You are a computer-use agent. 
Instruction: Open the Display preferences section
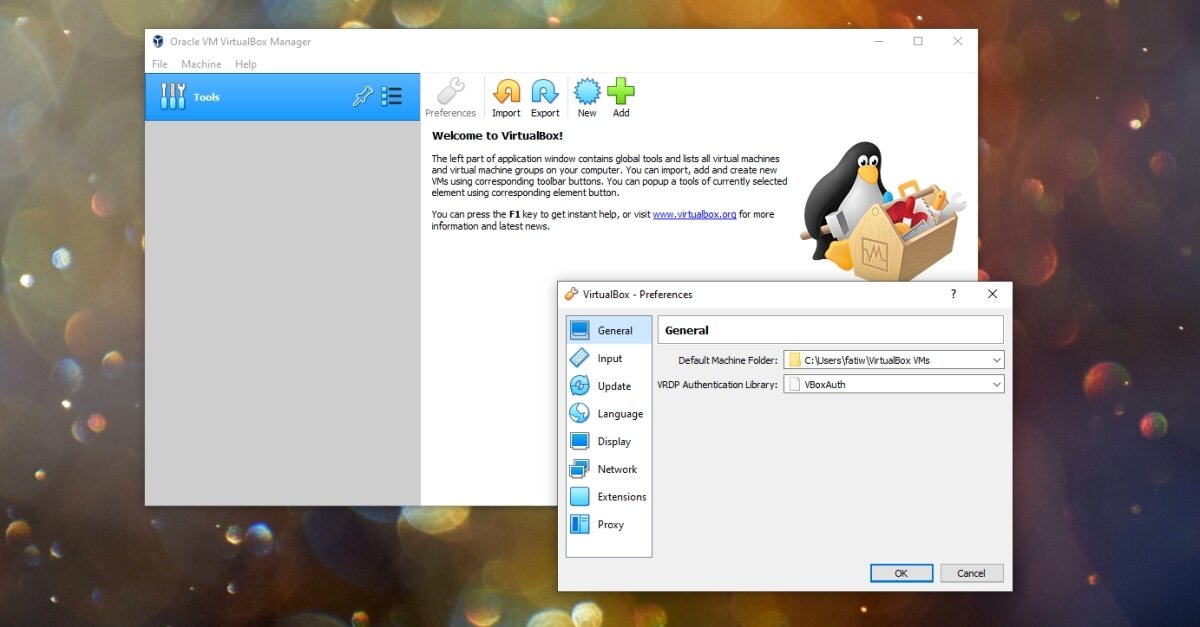pyautogui.click(x=613, y=441)
